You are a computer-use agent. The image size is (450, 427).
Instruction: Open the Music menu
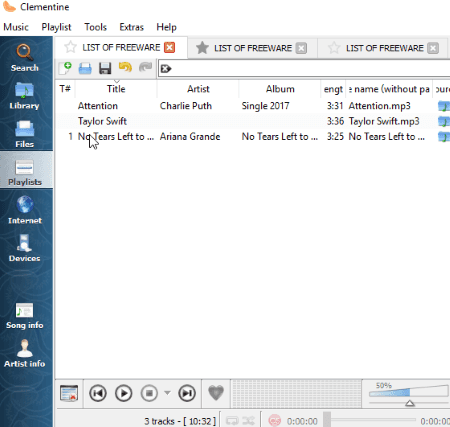16,27
